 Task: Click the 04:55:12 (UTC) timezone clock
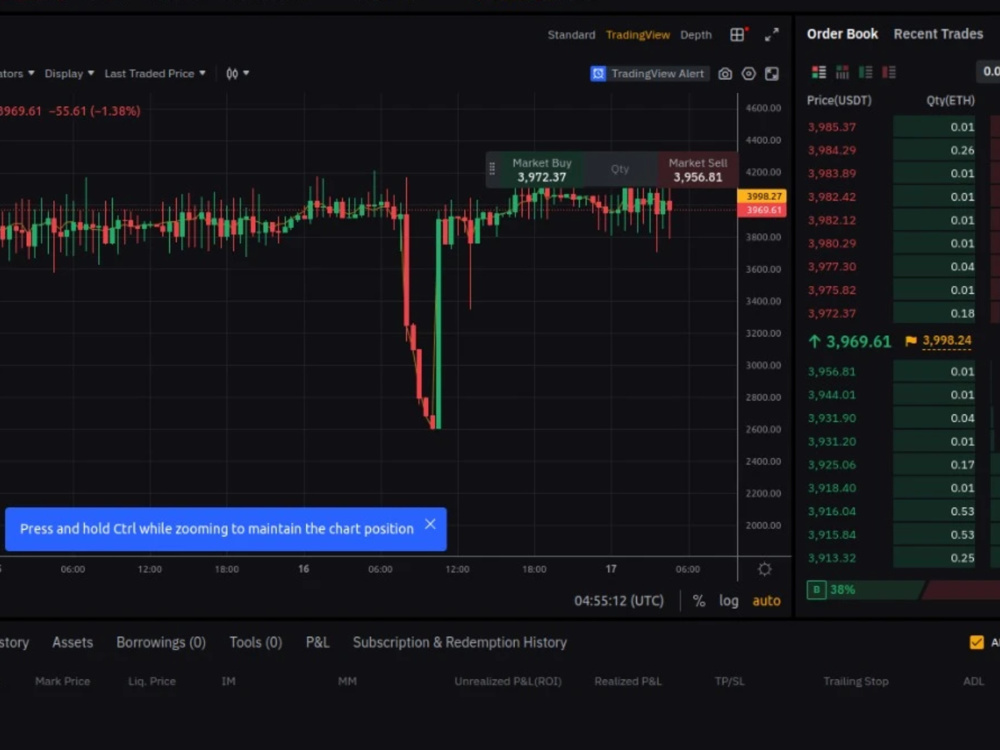pyautogui.click(x=619, y=601)
